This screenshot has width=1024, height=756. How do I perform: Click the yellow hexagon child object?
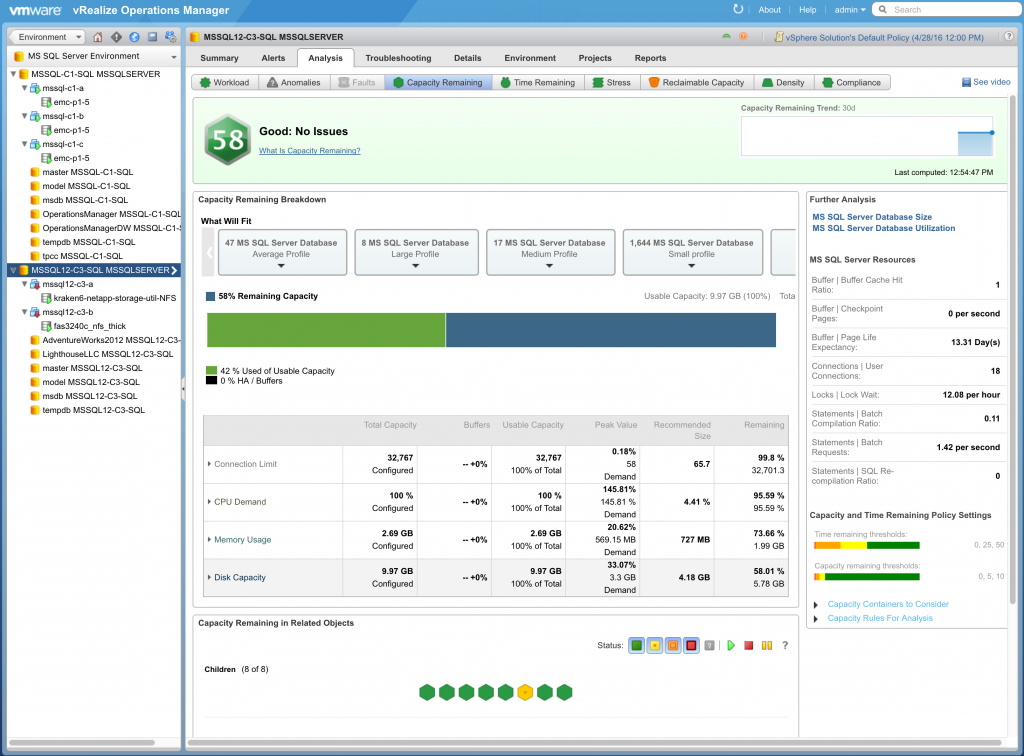click(x=525, y=692)
